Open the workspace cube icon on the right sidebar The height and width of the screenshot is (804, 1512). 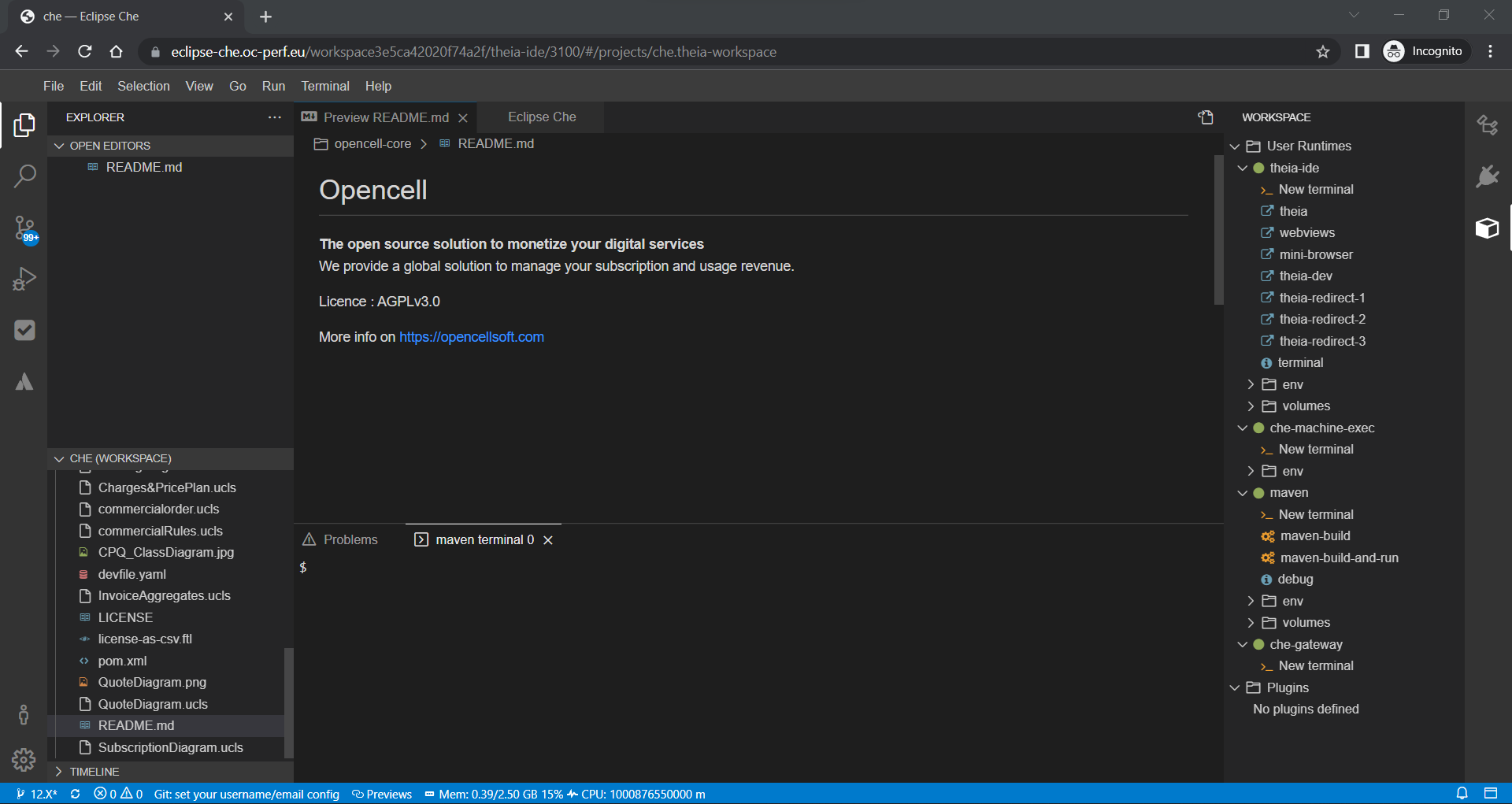point(1487,228)
